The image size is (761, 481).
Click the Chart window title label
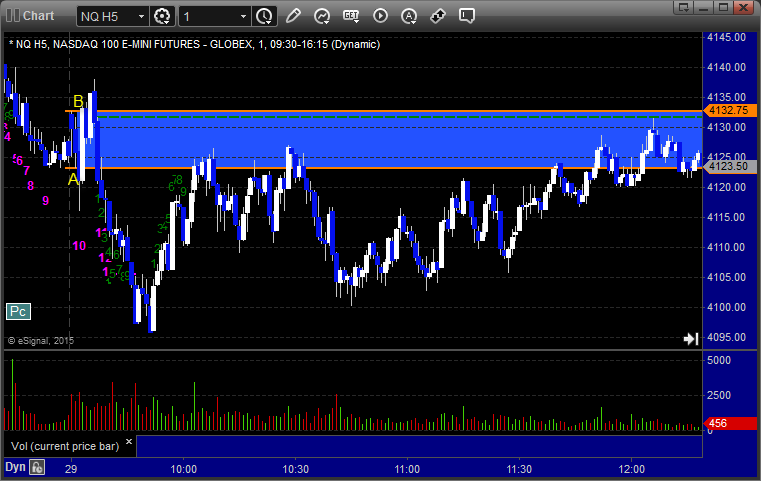click(39, 16)
